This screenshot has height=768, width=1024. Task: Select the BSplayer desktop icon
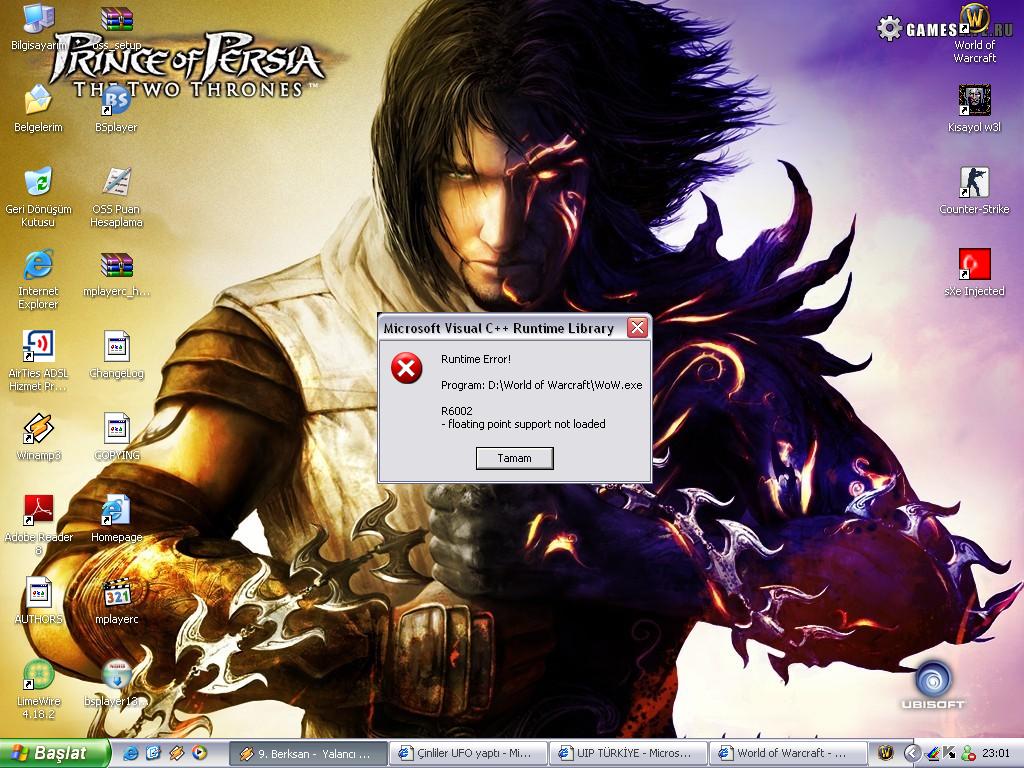tap(116, 101)
